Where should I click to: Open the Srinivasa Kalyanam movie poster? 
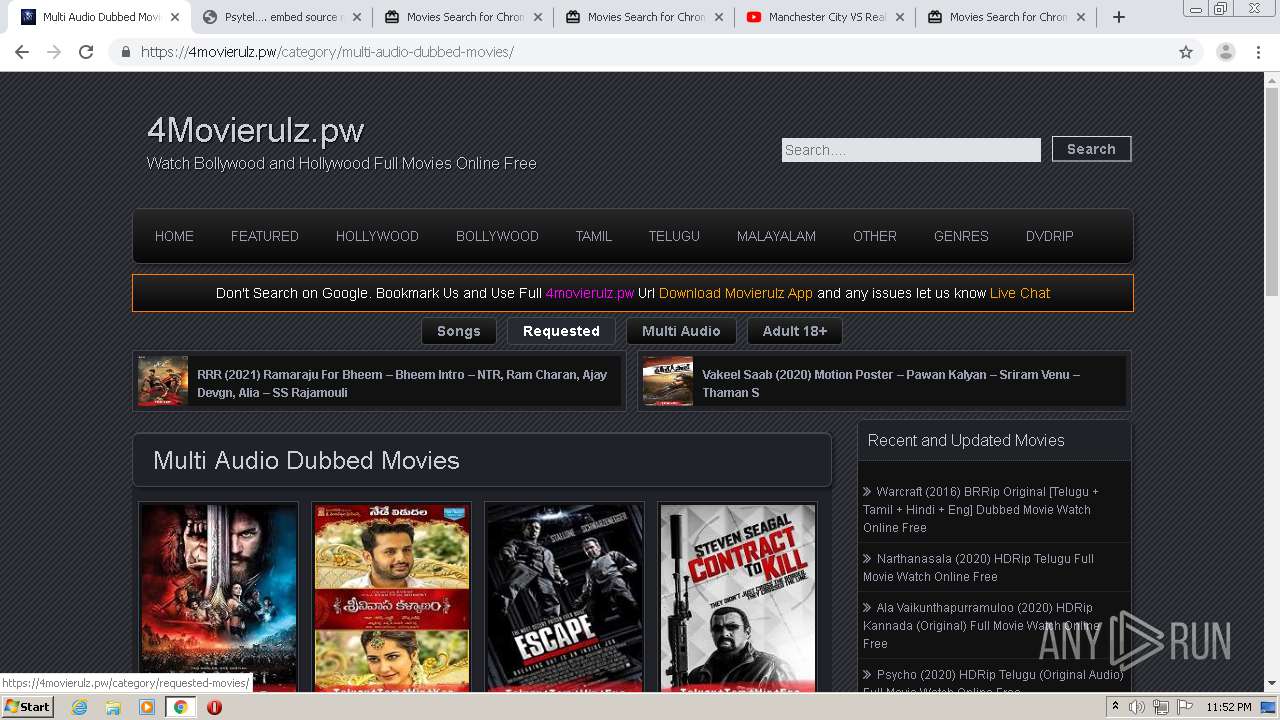(x=392, y=597)
